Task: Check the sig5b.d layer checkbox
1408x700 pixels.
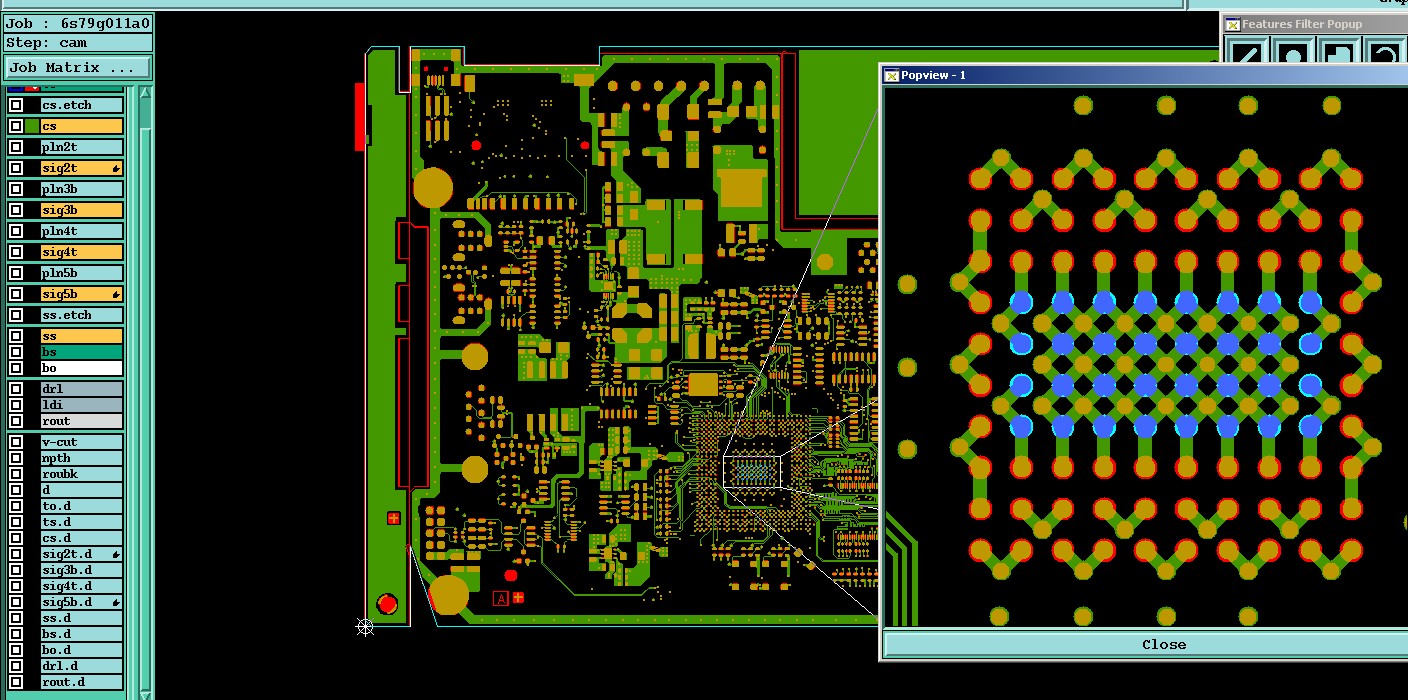Action: (x=16, y=602)
